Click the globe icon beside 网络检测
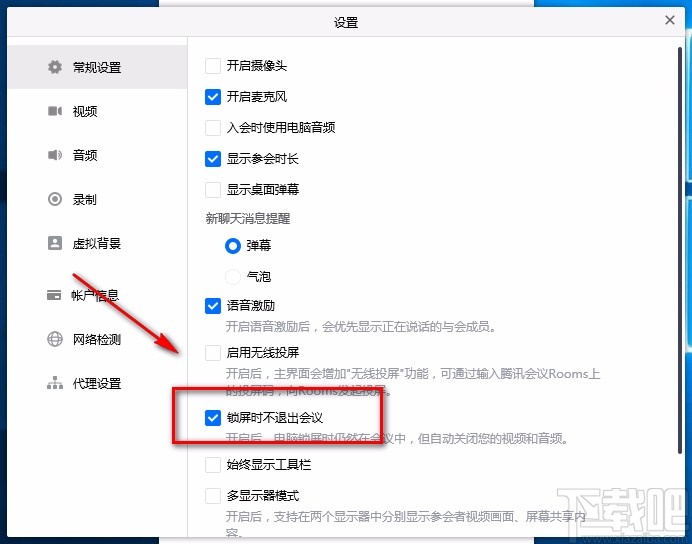 point(55,339)
